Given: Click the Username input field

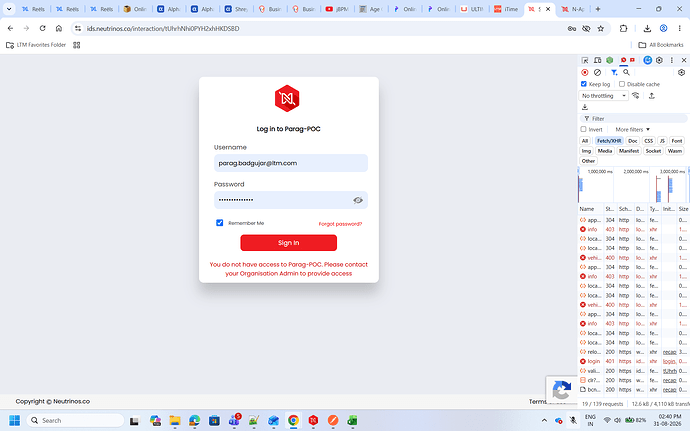Looking at the screenshot, I should click(291, 163).
